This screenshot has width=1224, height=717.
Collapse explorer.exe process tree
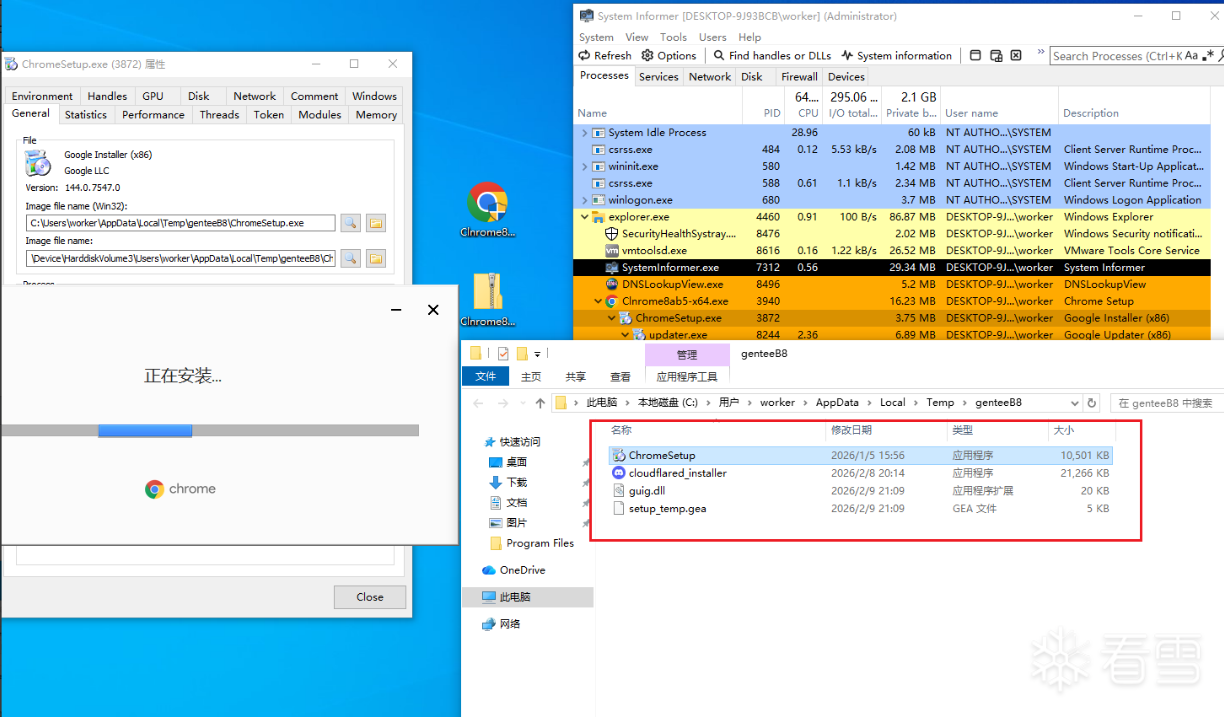pyautogui.click(x=585, y=217)
